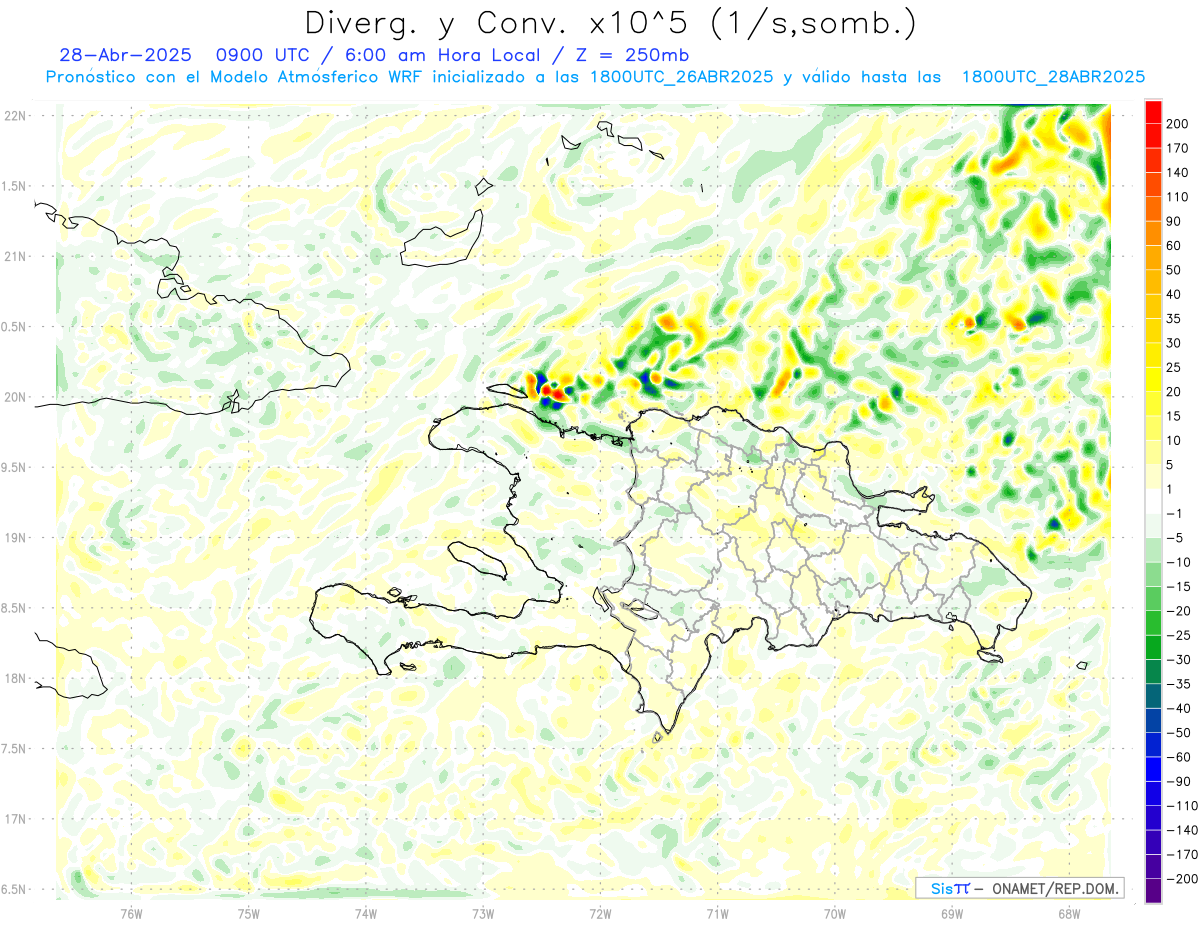
Task: Click the '-90' colorbar value
Action: click(x=1180, y=782)
